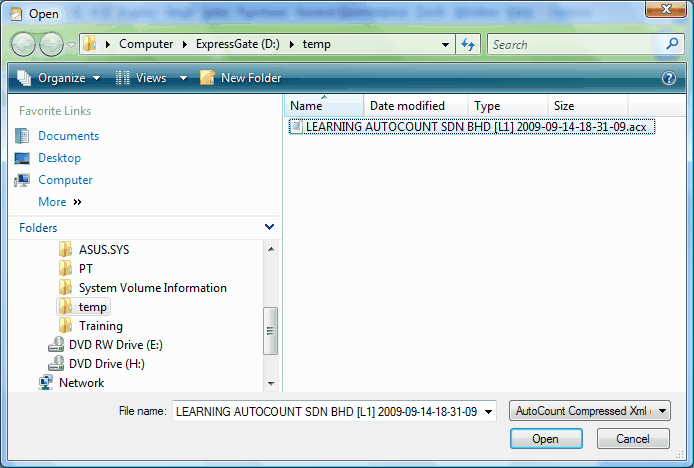Sort by the Size column header
The height and width of the screenshot is (468, 694).
coord(588,106)
